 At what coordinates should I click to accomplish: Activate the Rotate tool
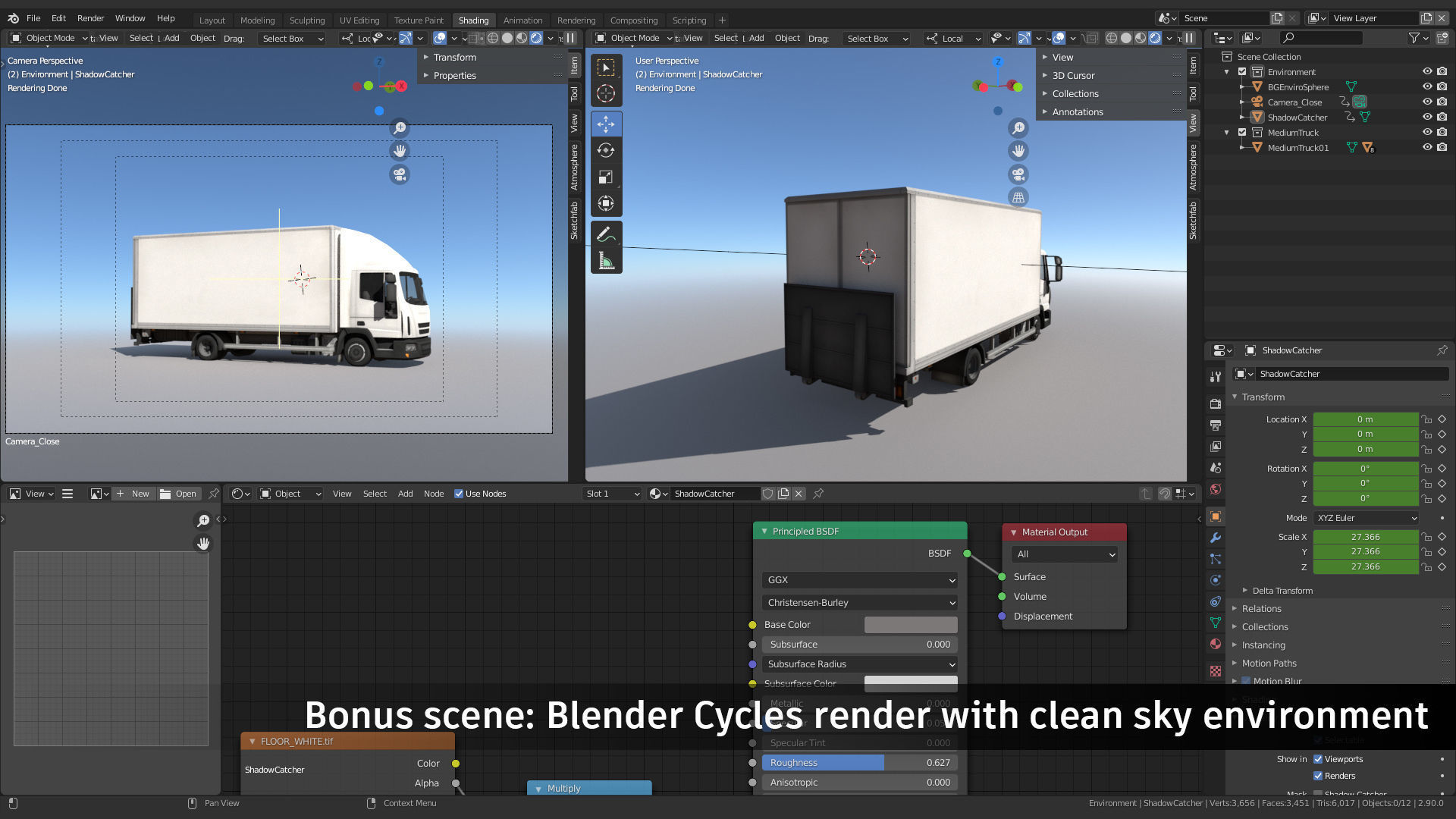point(606,150)
